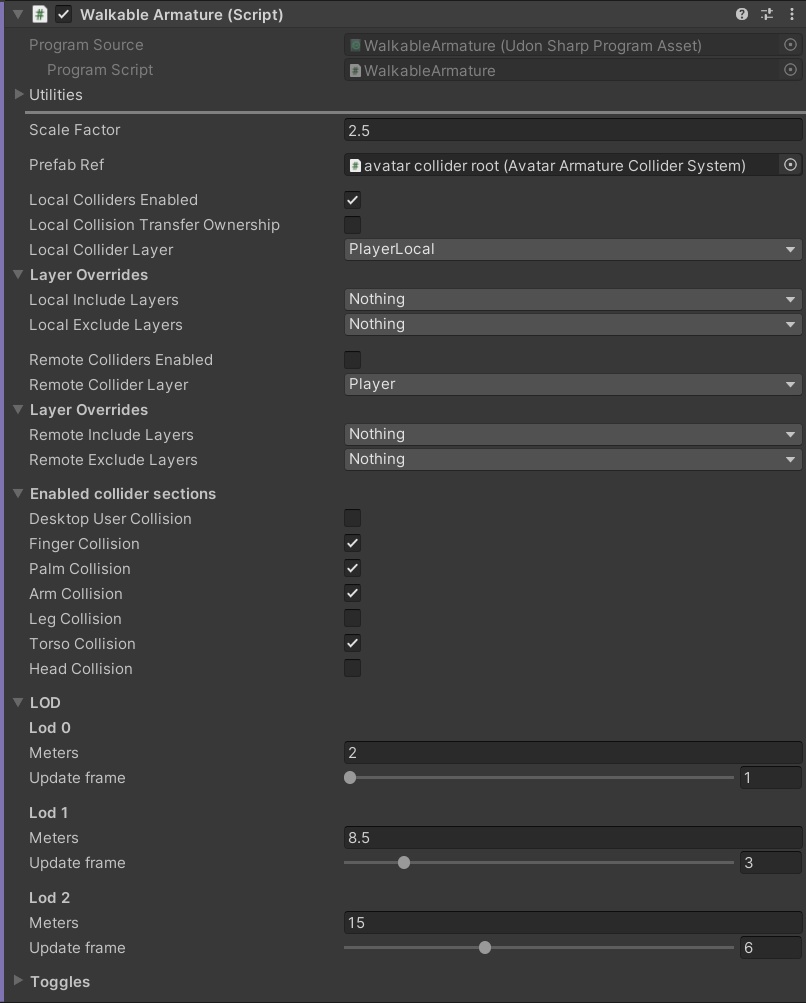
Task: Click the Lod 1 Update frame slider handle
Action: (x=403, y=862)
